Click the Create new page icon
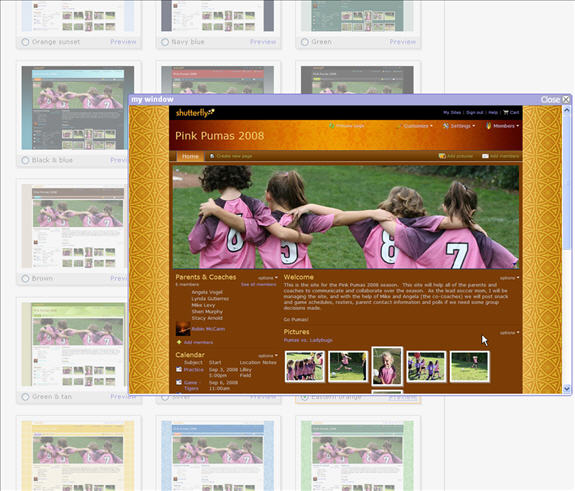575x491 pixels. 212,156
